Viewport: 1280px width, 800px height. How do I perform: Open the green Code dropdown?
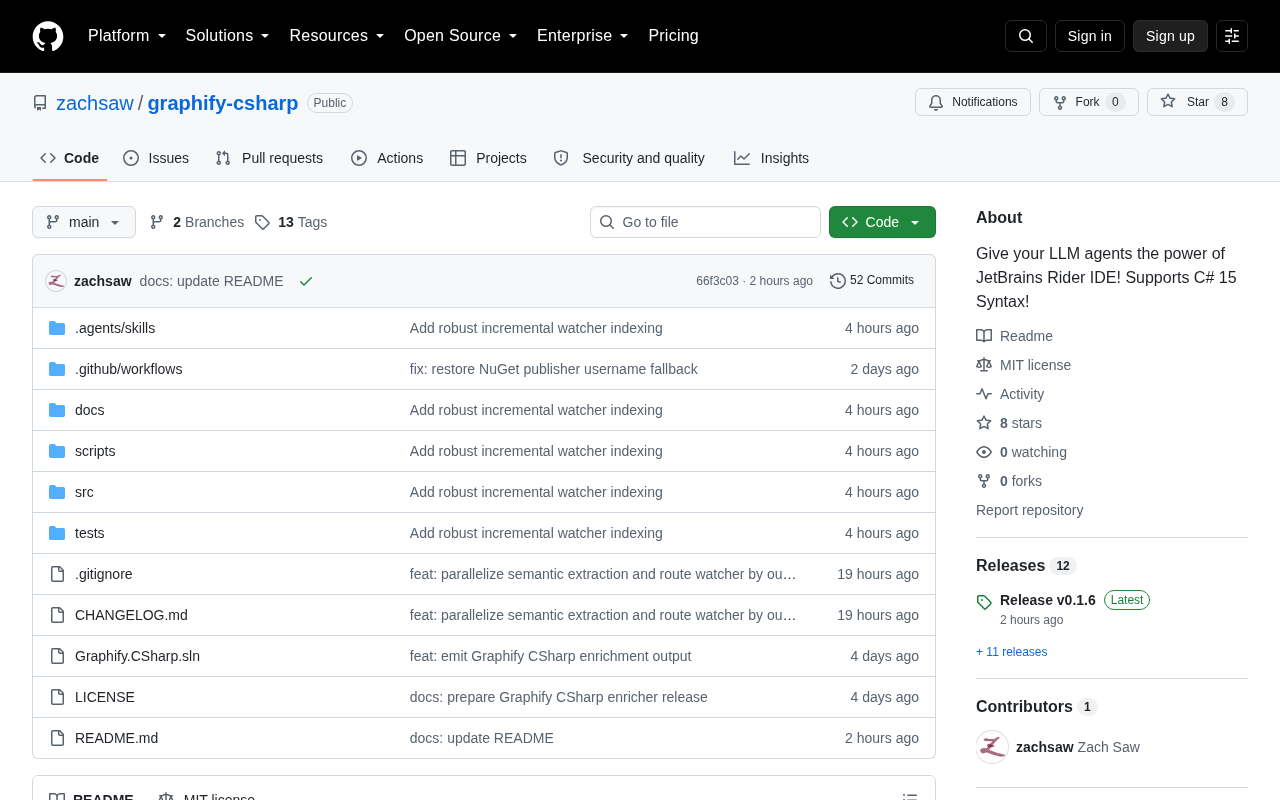(x=882, y=222)
